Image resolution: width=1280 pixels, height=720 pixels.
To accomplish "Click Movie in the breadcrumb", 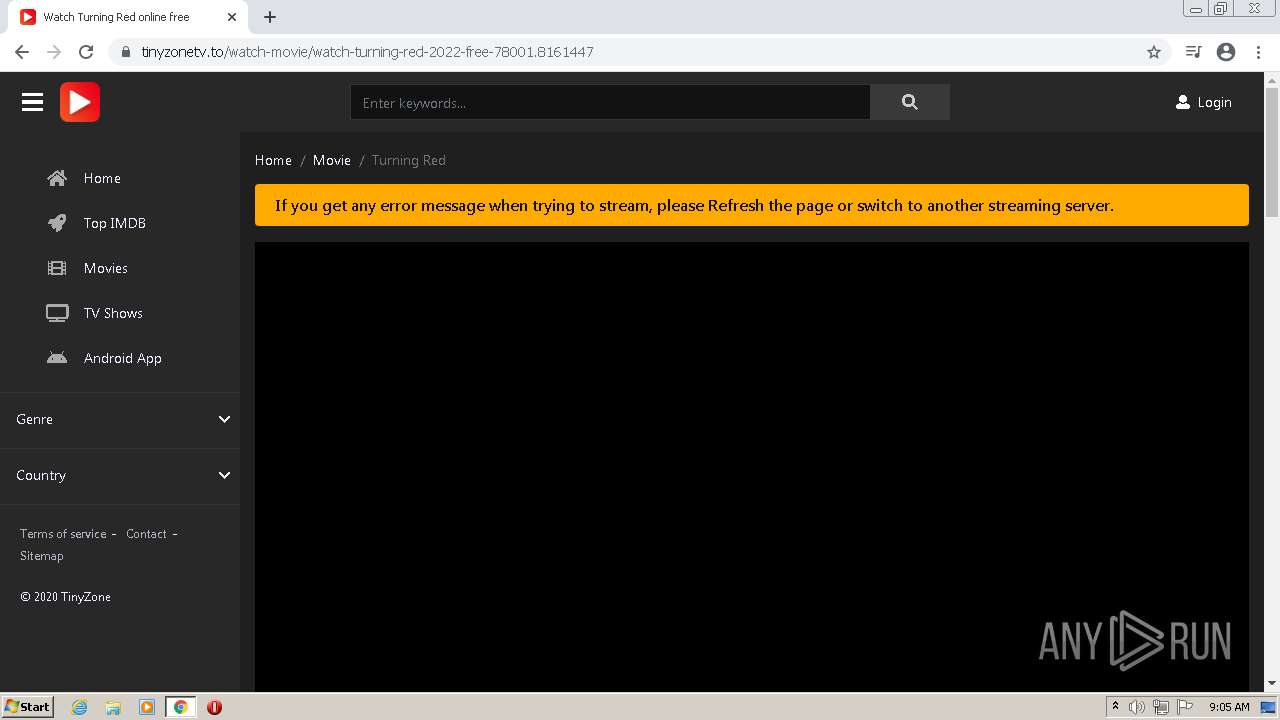I will point(332,160).
